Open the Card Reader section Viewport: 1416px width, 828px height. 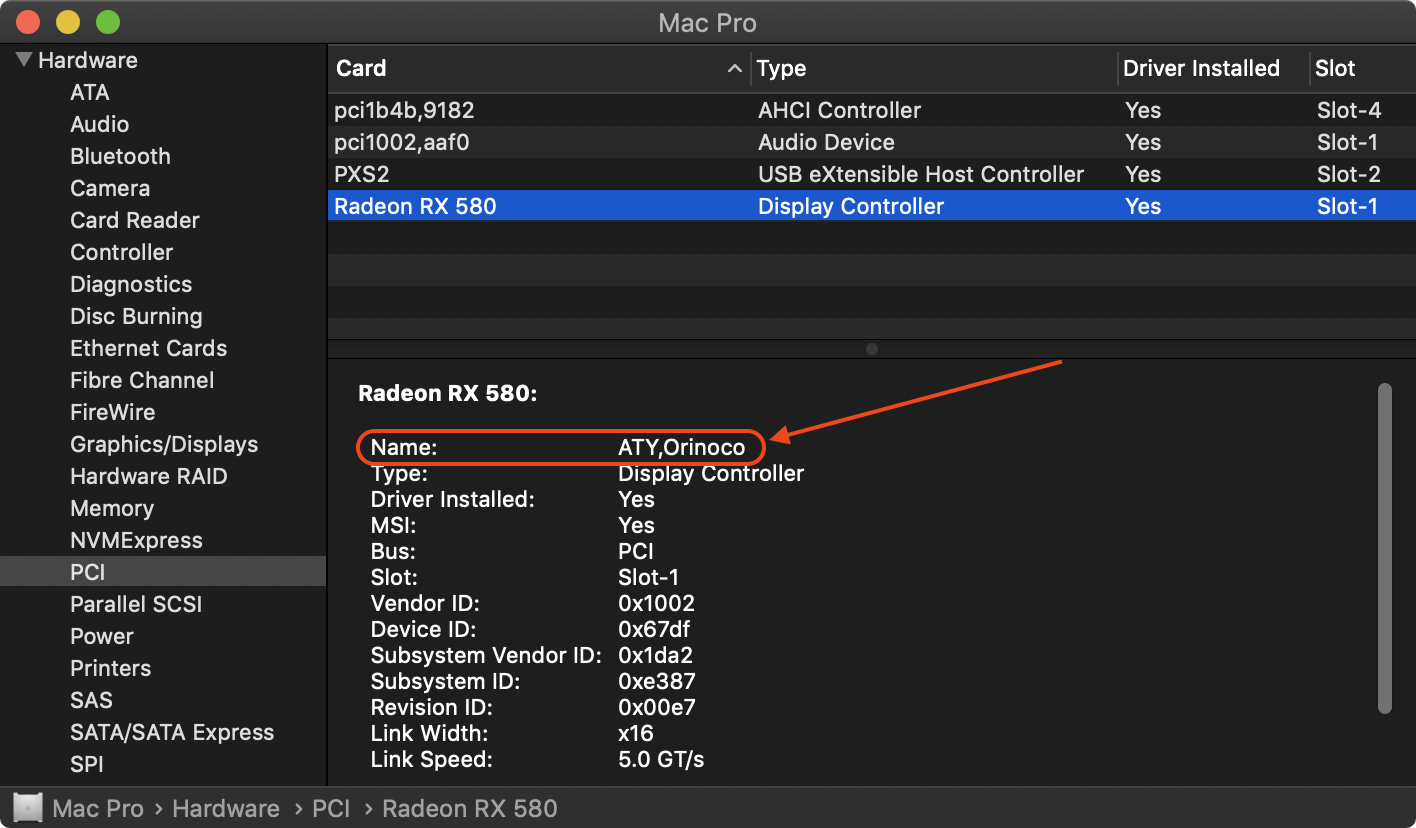[135, 220]
